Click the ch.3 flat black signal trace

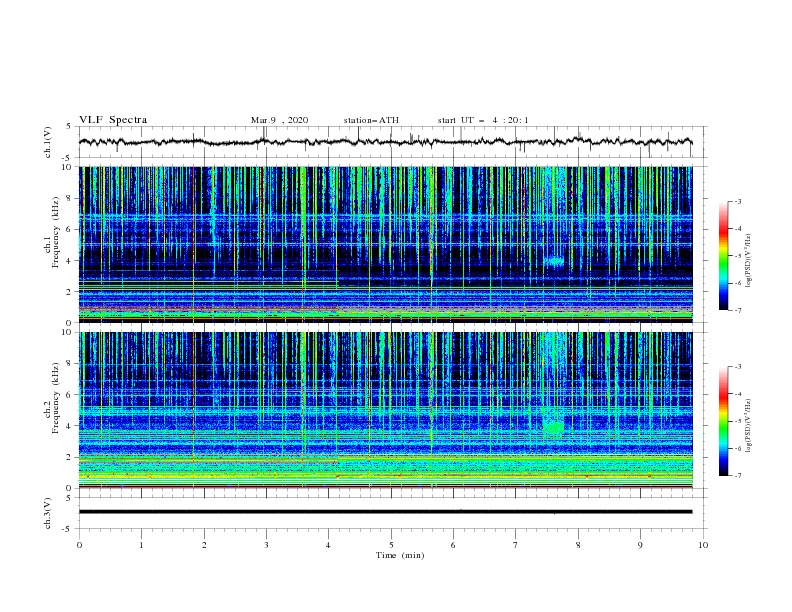[x=385, y=512]
